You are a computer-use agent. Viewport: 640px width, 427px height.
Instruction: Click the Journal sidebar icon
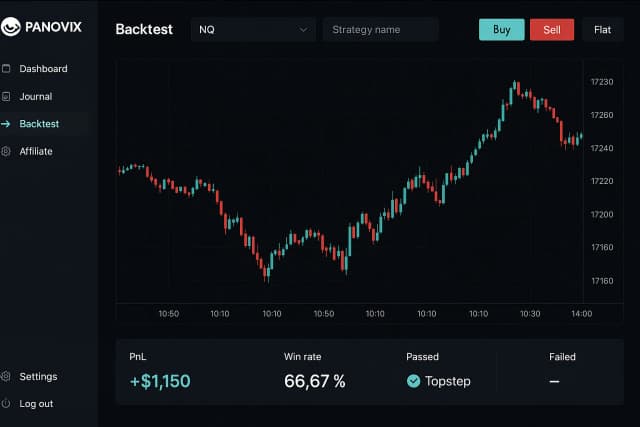[x=6, y=97]
